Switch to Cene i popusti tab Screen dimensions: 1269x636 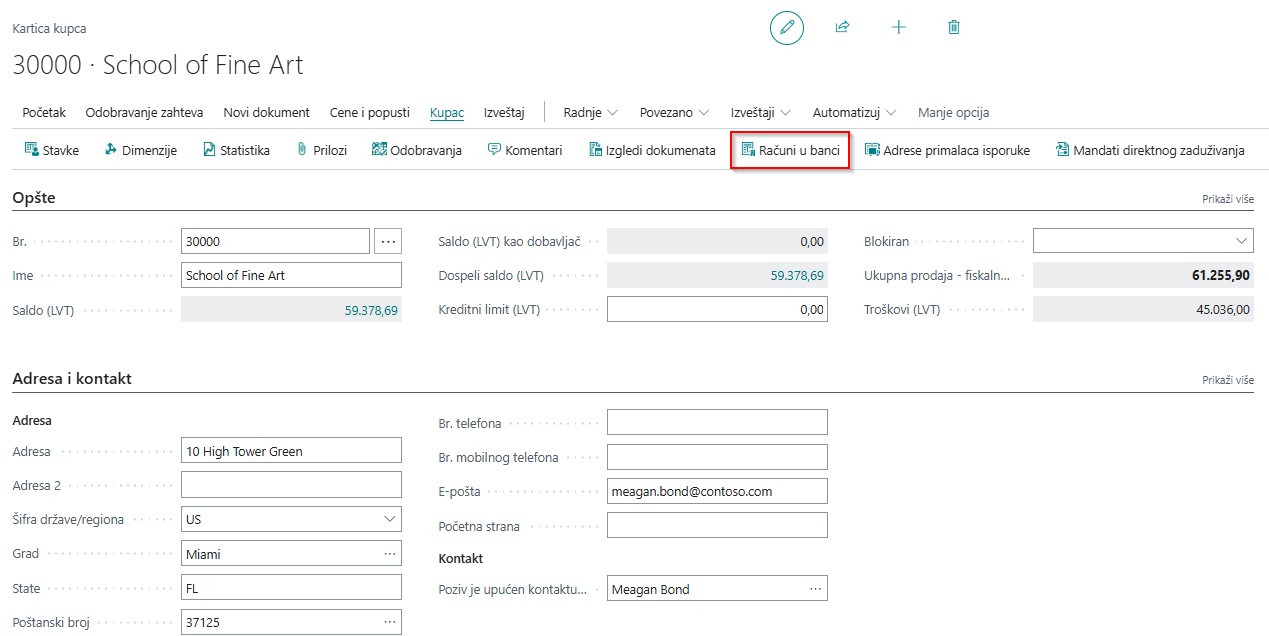(x=370, y=113)
